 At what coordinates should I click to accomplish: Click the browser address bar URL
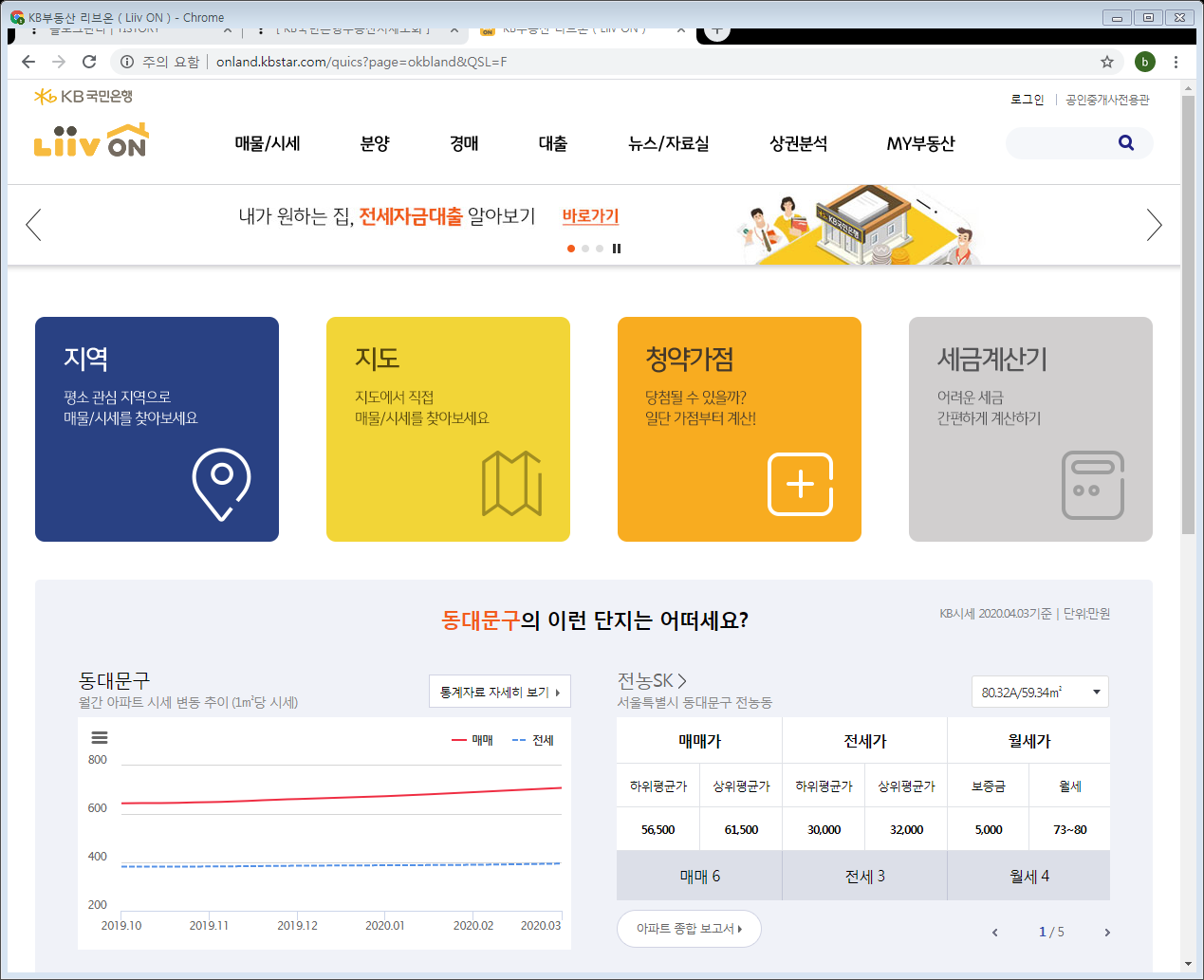point(361,62)
